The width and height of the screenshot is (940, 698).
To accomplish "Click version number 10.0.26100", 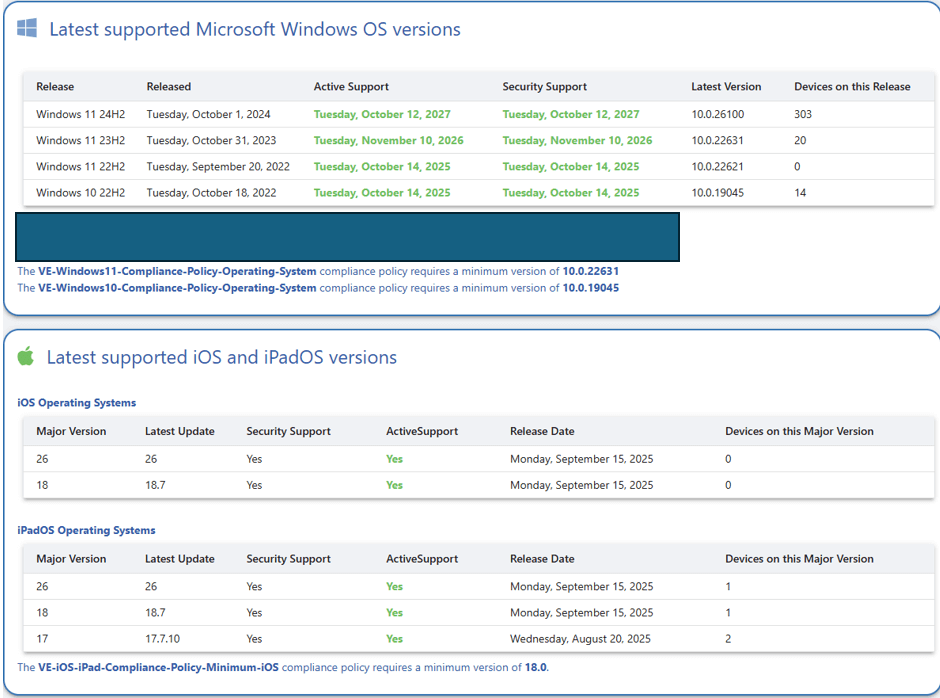I will (717, 114).
